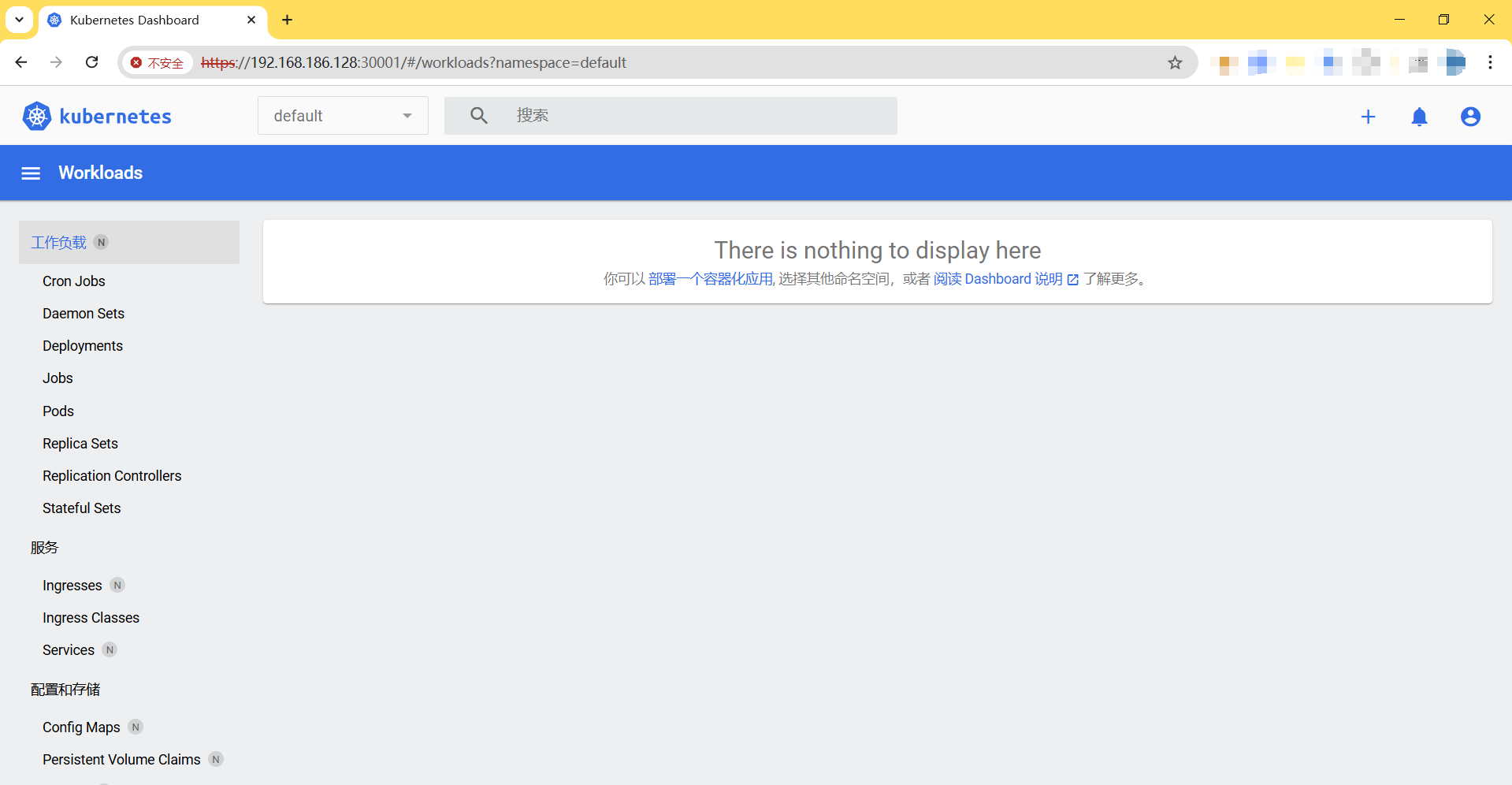Open the tab search dropdown chevron
Viewport: 1512px width, 785px height.
tap(19, 20)
